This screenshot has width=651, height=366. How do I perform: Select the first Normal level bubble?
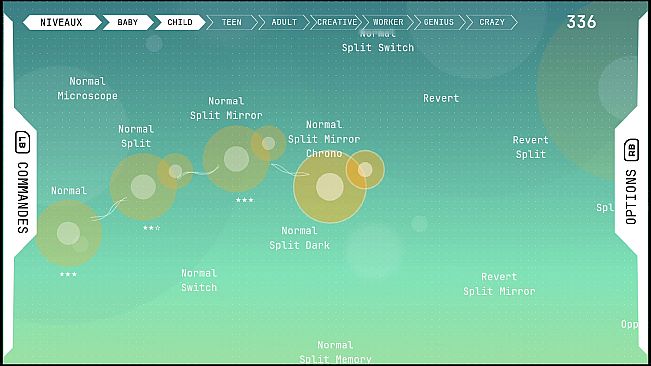tap(69, 233)
